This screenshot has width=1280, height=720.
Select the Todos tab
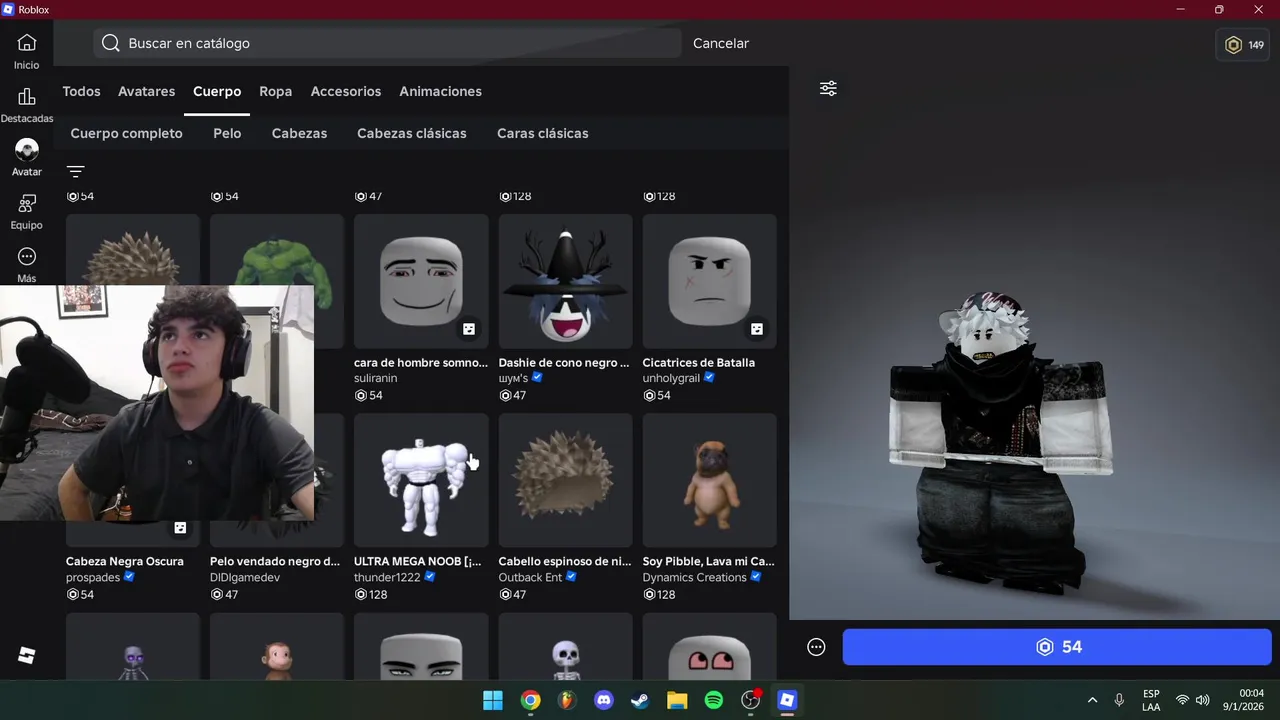tap(81, 91)
